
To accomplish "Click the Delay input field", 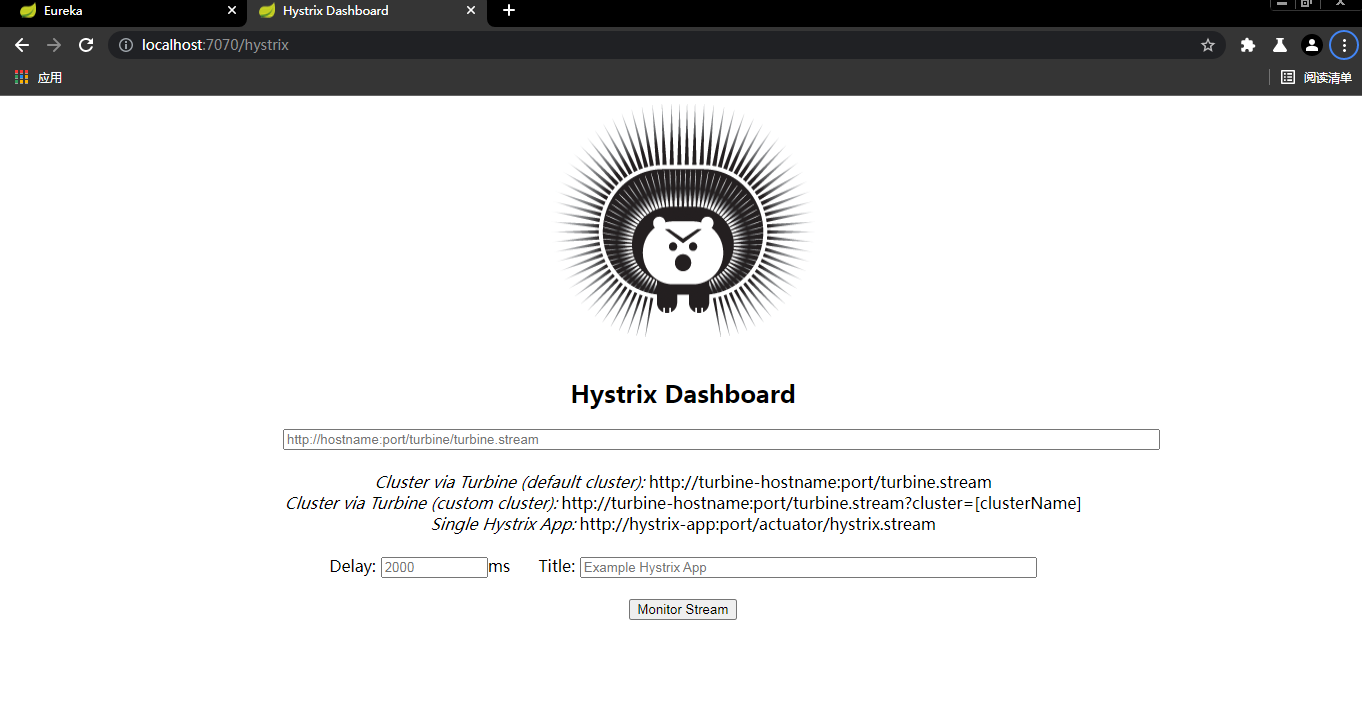I will pos(433,567).
